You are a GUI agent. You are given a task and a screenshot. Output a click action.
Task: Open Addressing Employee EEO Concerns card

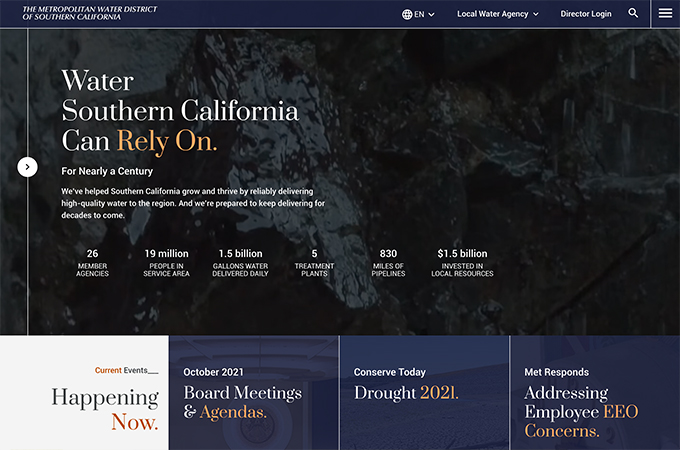coord(595,393)
